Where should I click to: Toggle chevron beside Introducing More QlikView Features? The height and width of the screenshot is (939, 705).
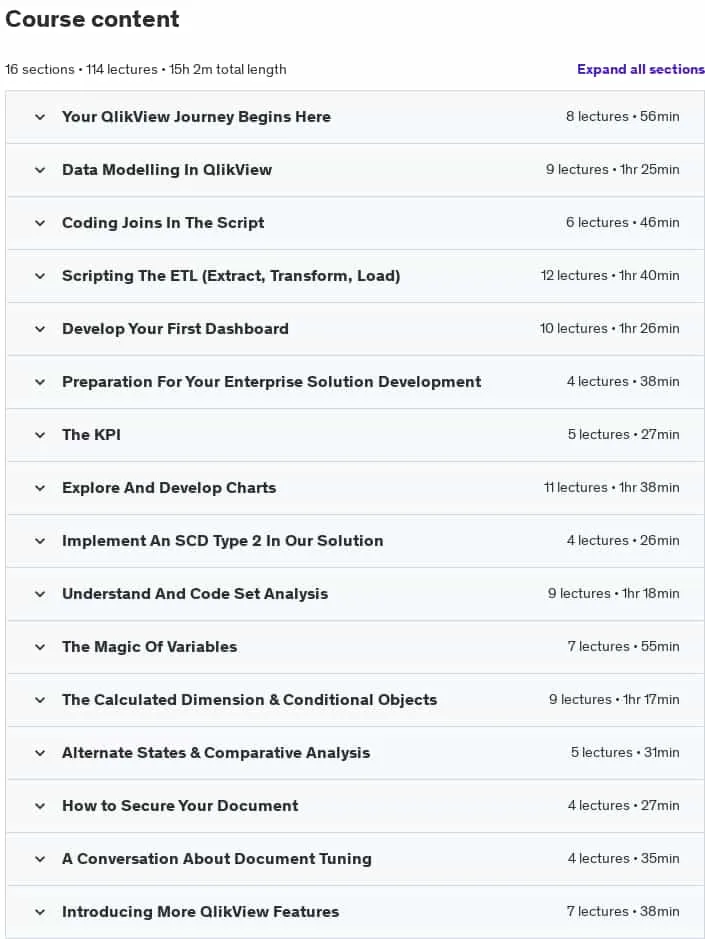[40, 912]
